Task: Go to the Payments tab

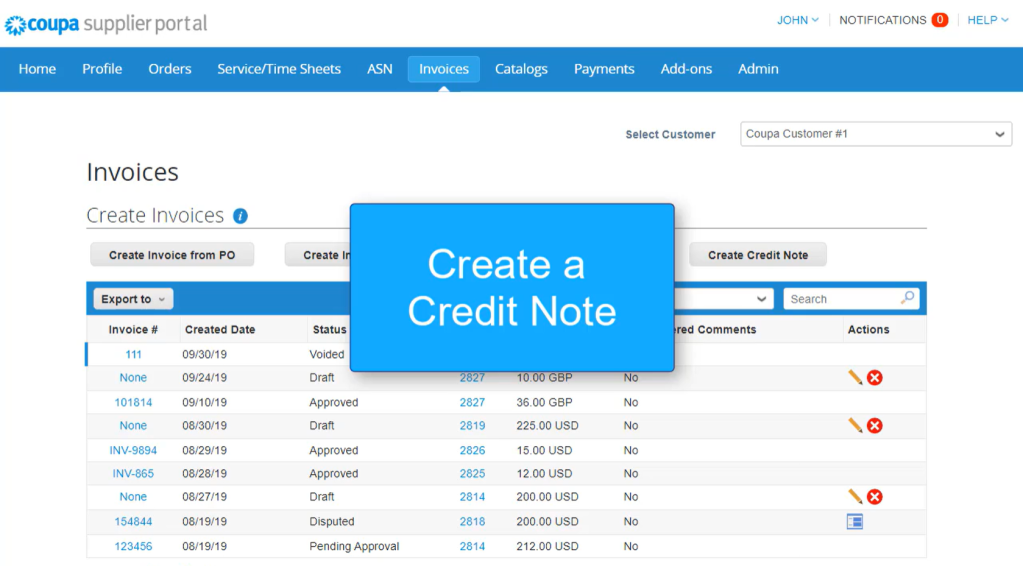Action: click(x=604, y=68)
